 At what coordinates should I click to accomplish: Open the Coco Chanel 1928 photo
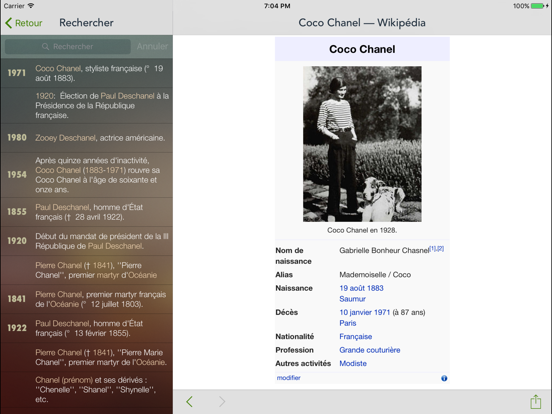[362, 144]
